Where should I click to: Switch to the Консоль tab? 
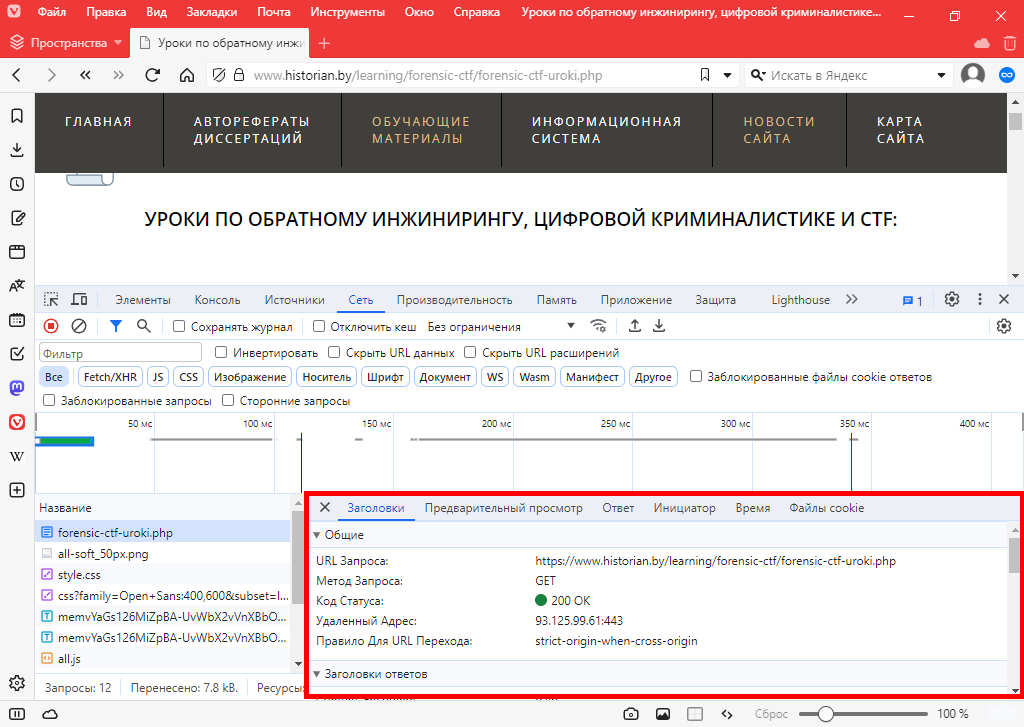217,299
